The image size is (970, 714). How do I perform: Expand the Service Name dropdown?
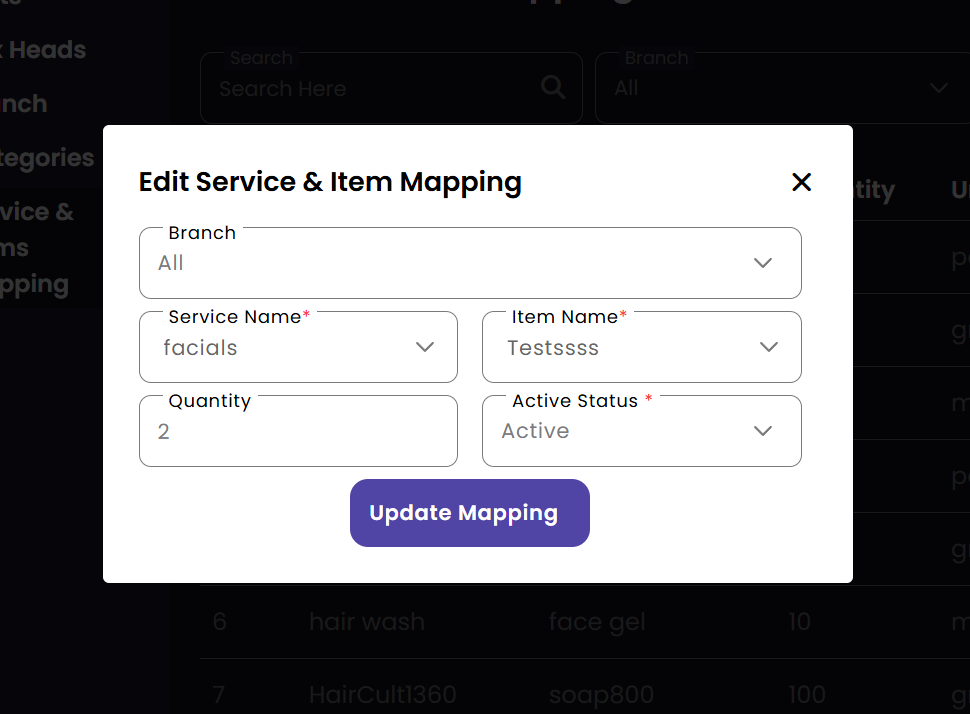[298, 347]
